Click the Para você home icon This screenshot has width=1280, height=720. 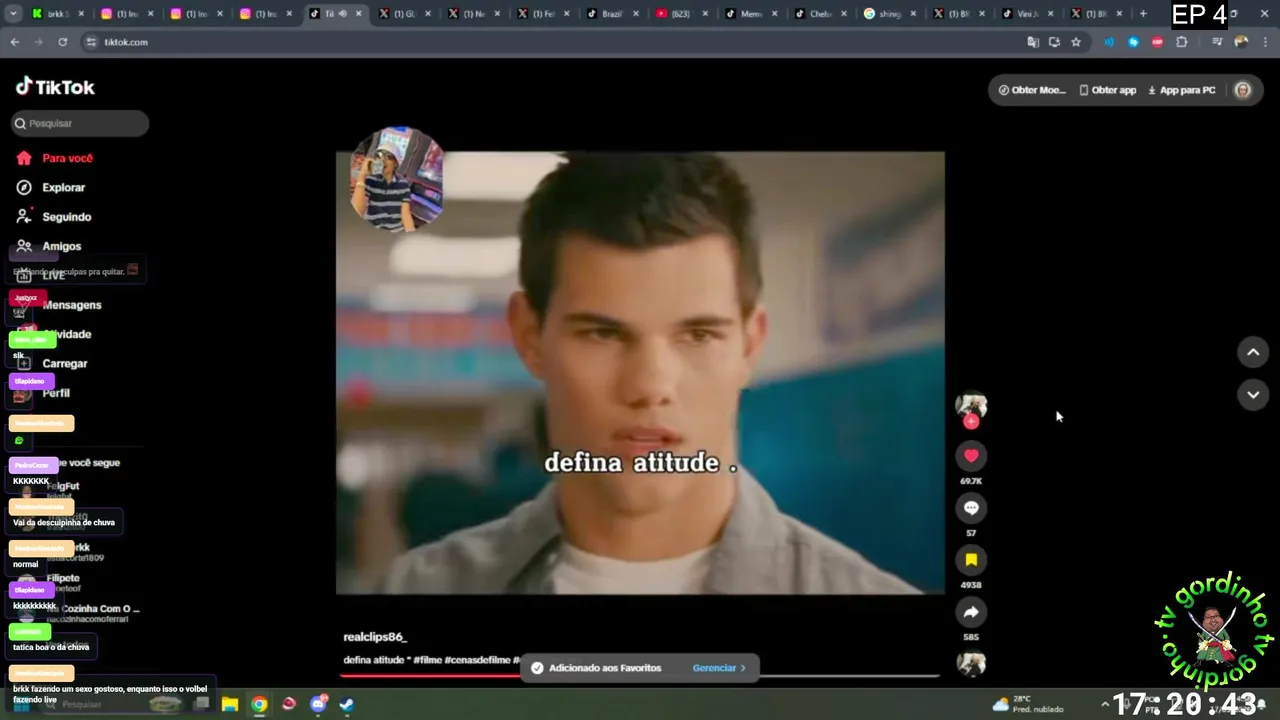(x=24, y=158)
